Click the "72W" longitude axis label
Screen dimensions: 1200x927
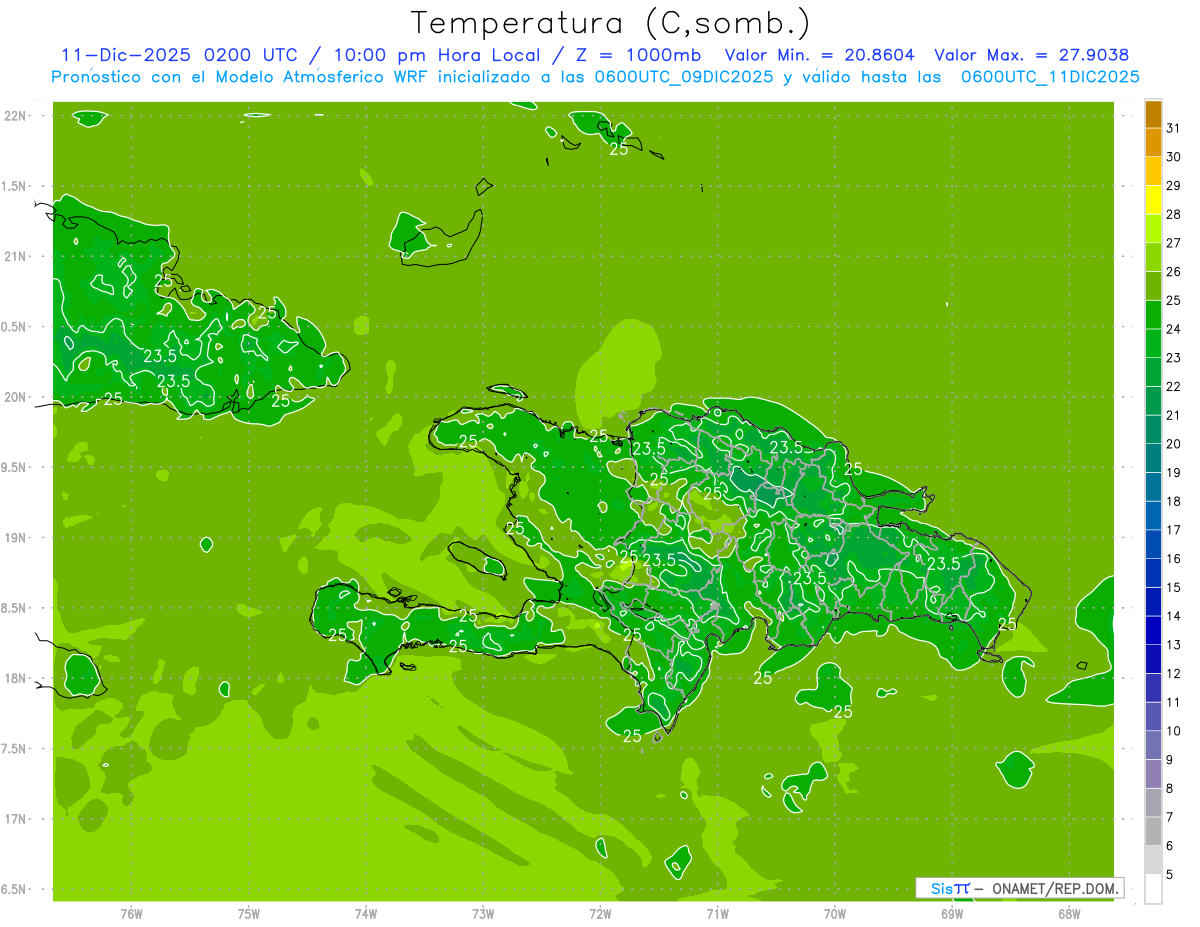click(601, 914)
